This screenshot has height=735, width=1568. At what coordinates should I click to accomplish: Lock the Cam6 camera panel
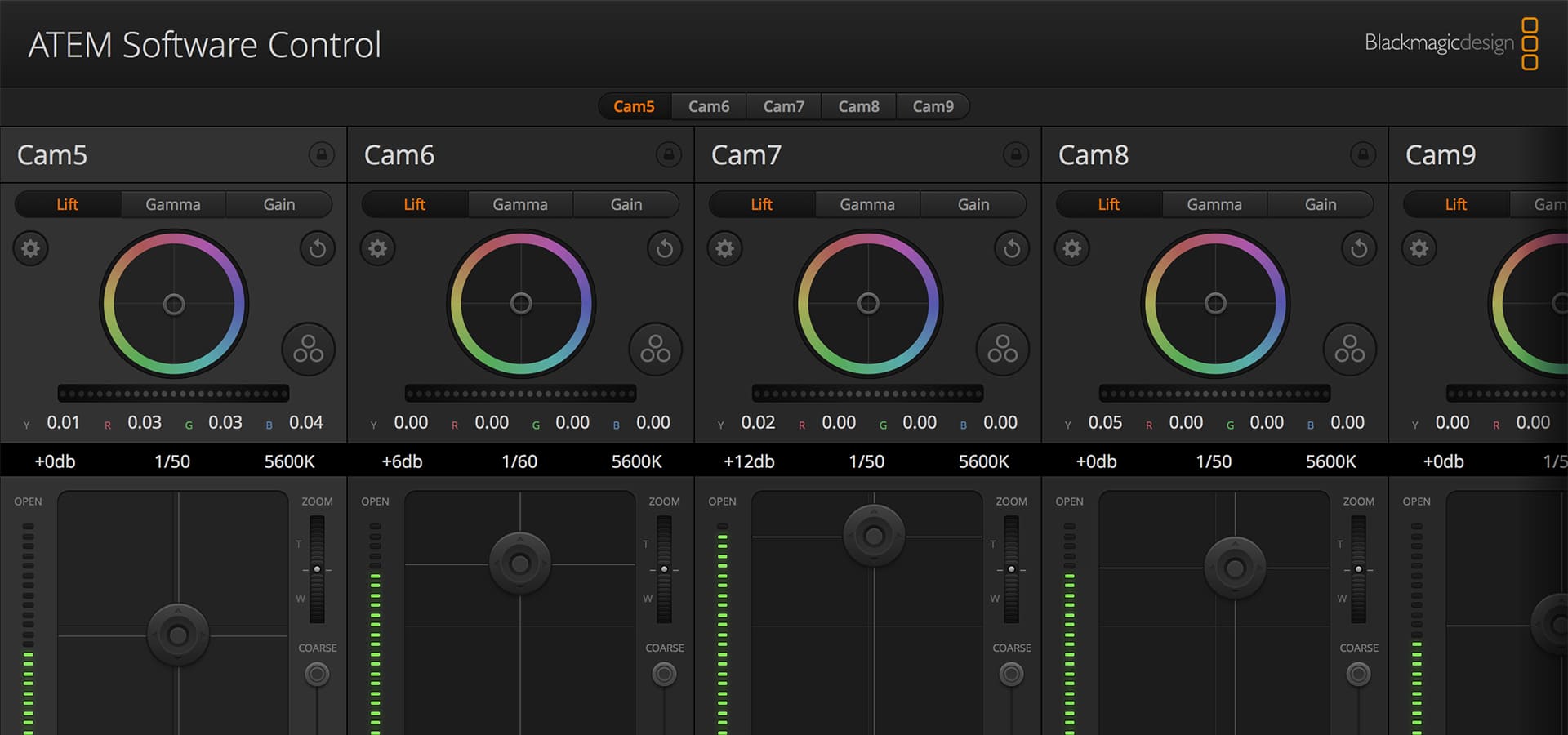pos(669,154)
